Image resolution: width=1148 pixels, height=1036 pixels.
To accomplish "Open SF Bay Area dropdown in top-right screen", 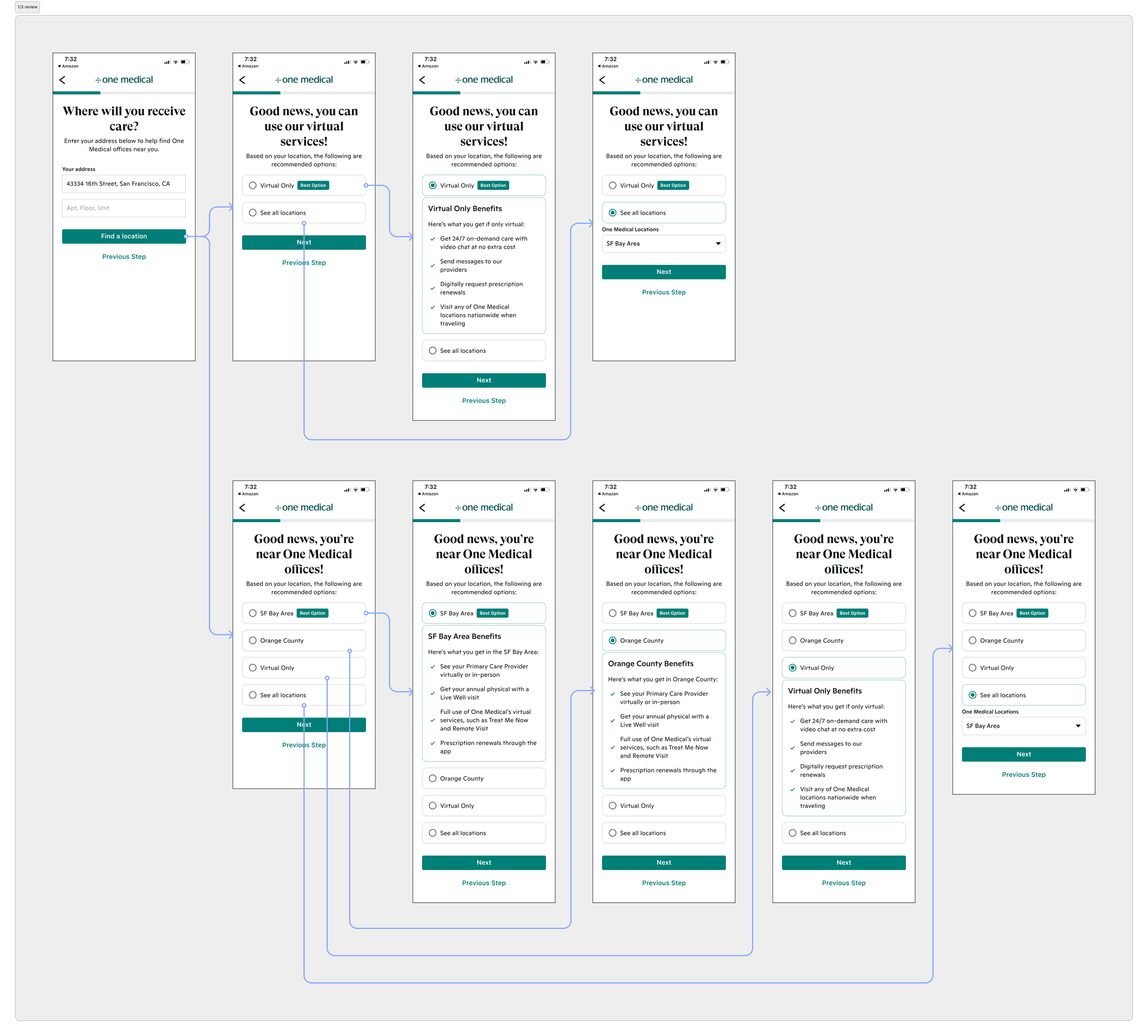I will tap(664, 244).
